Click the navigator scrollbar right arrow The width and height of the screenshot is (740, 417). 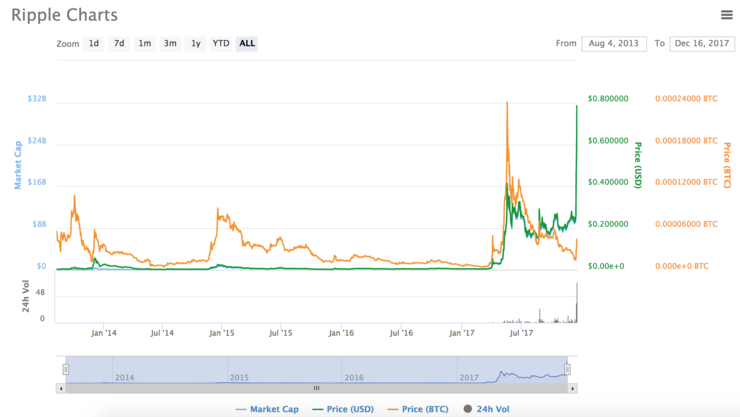pyautogui.click(x=572, y=389)
